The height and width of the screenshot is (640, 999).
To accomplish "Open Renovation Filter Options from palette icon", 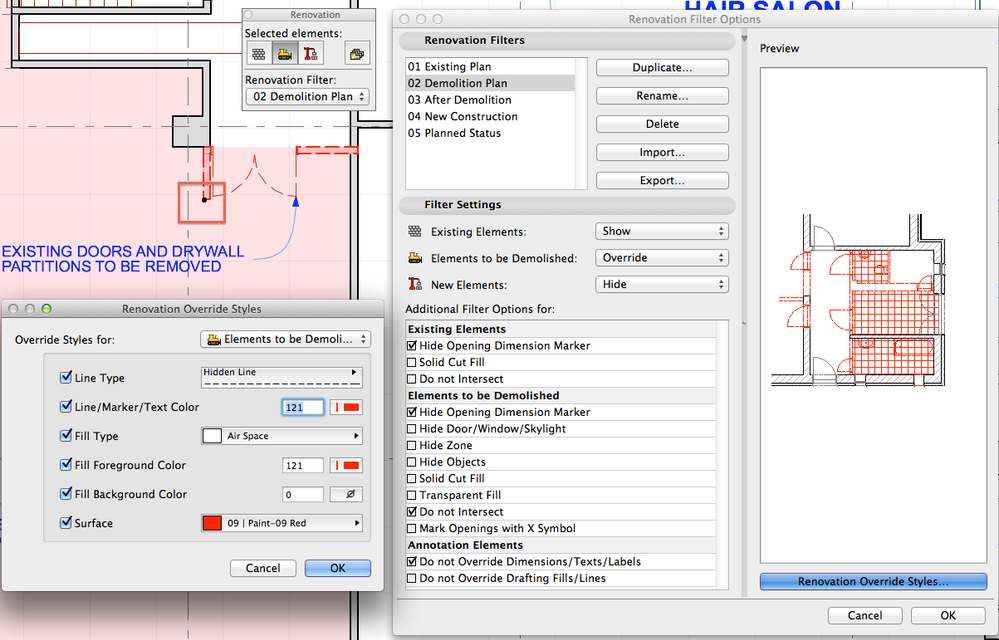I will pos(355,54).
